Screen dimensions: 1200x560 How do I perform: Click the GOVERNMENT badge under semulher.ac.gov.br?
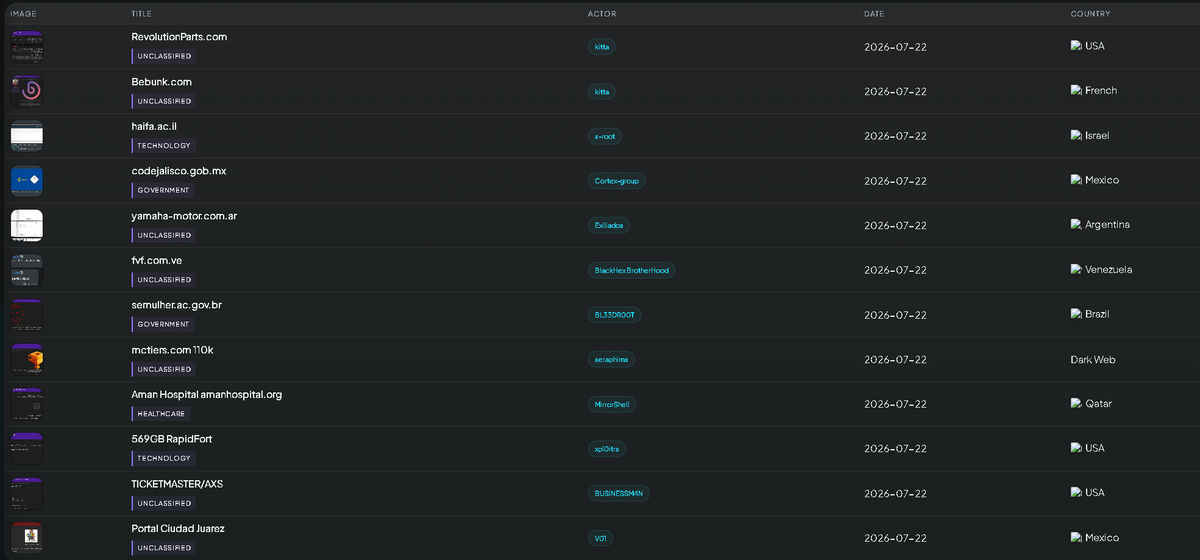pyautogui.click(x=164, y=325)
